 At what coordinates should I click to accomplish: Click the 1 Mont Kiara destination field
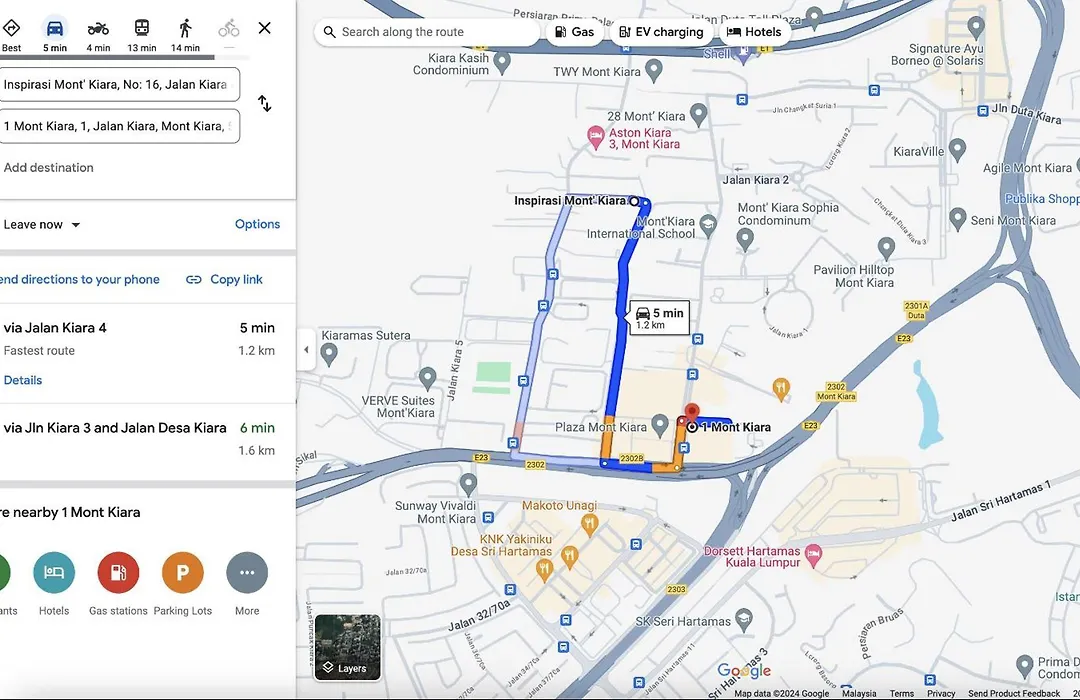[119, 126]
